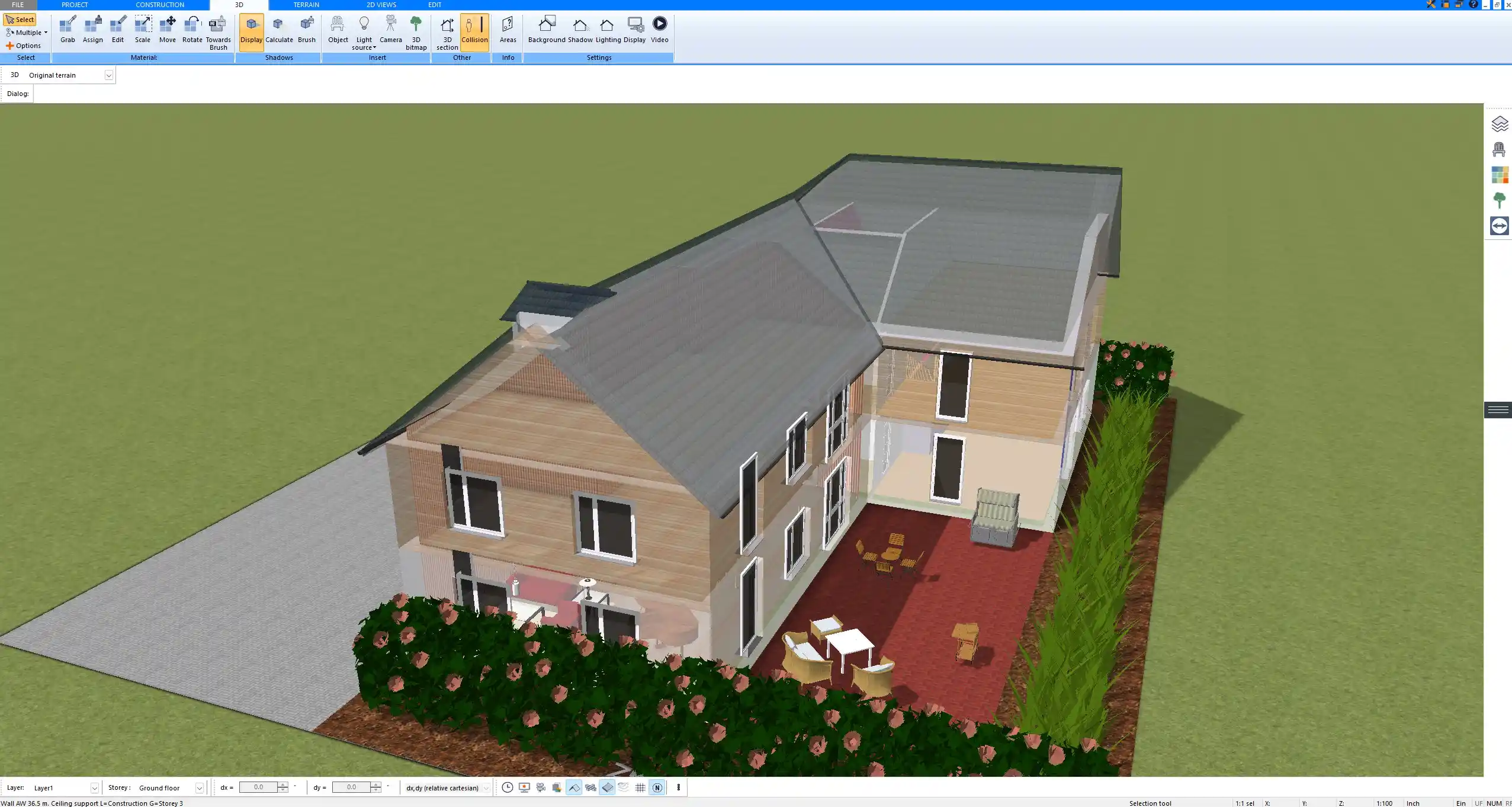This screenshot has width=1512, height=807.
Task: Click the presentation monitor icon in bottom toolbar
Action: (x=524, y=787)
